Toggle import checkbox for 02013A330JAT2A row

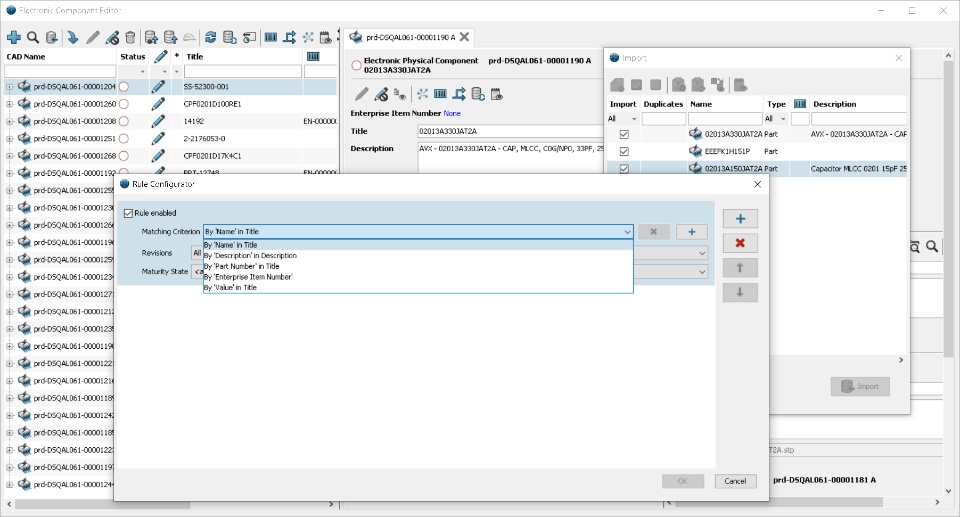tap(624, 134)
